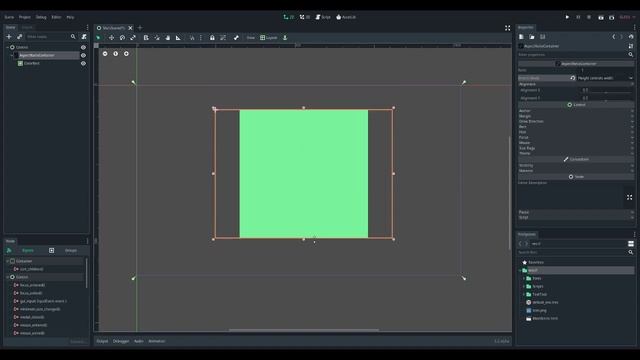Open the Debug menu
This screenshot has height=360, width=640.
(41, 17)
